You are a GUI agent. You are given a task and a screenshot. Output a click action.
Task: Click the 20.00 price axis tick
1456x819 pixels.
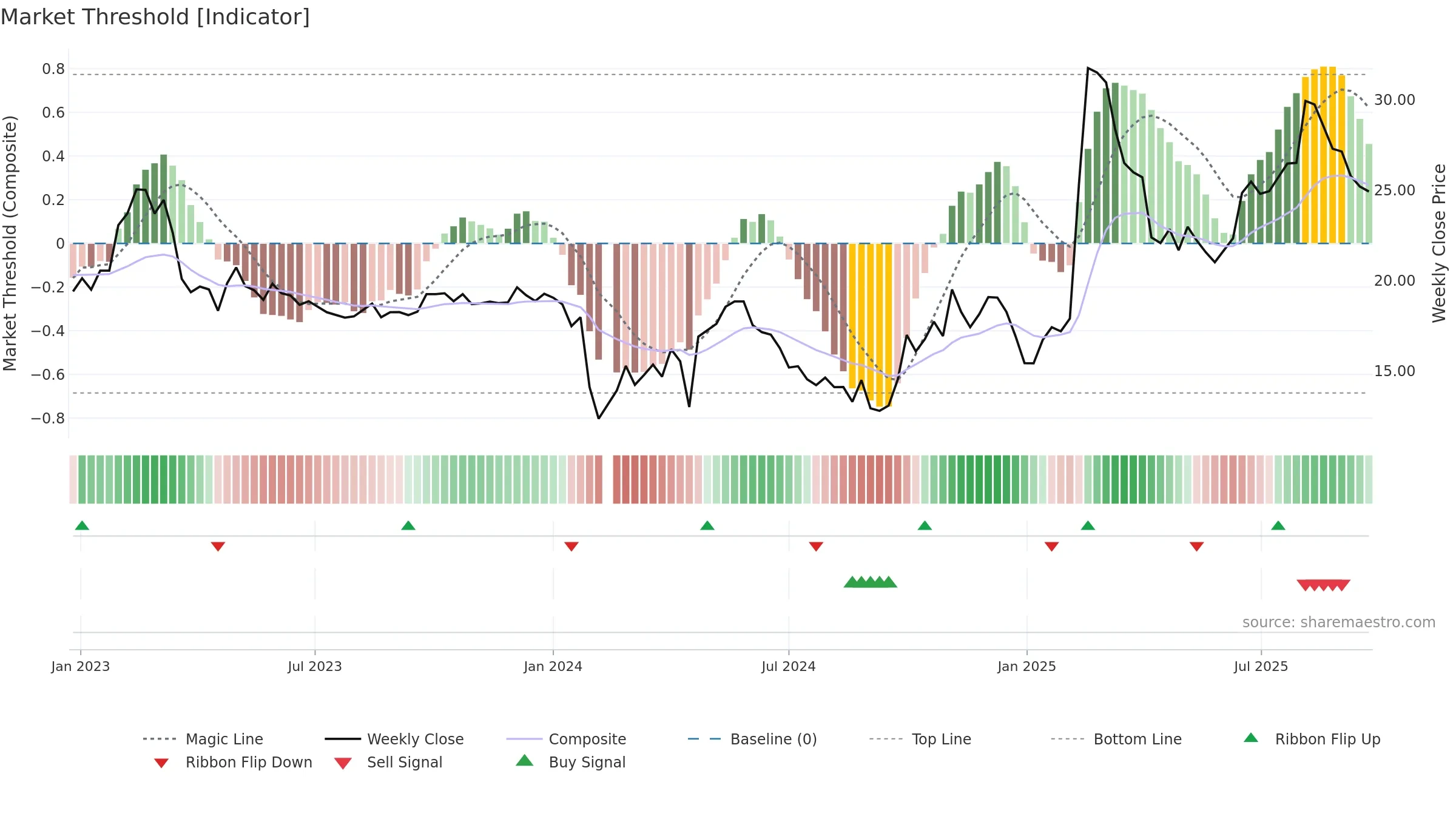[1395, 281]
